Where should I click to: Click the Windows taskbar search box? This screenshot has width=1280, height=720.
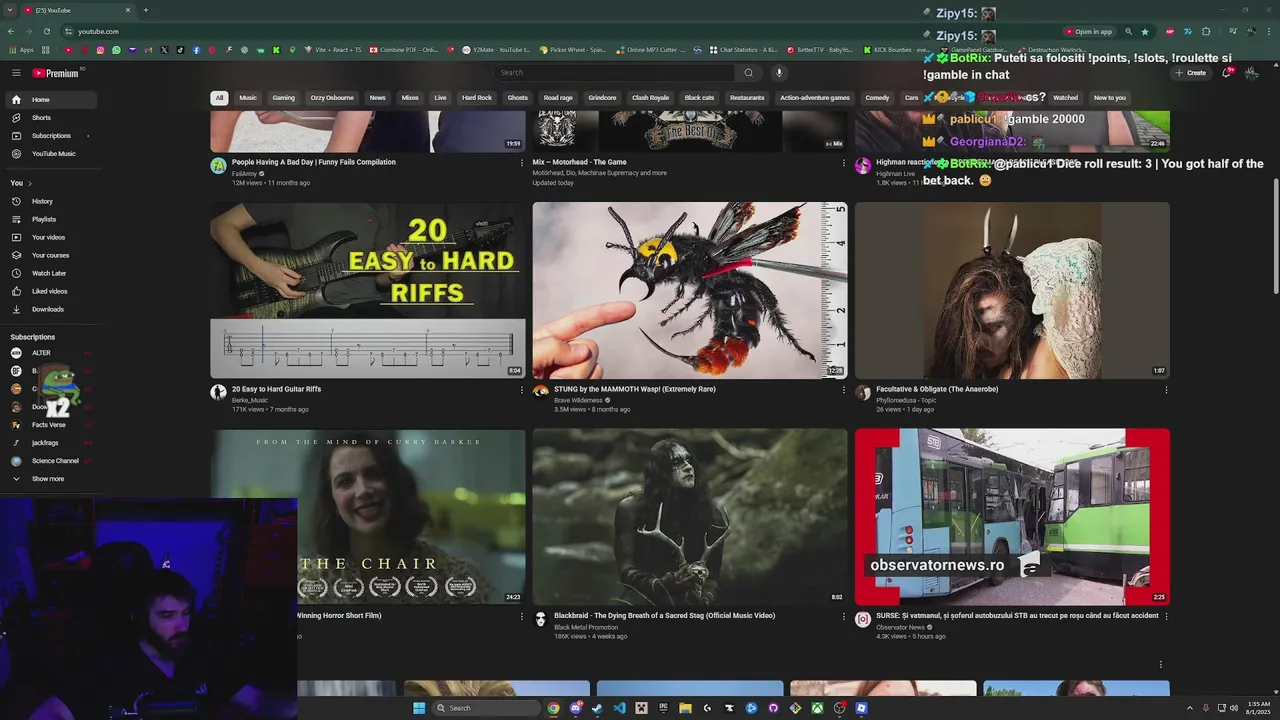pos(486,708)
